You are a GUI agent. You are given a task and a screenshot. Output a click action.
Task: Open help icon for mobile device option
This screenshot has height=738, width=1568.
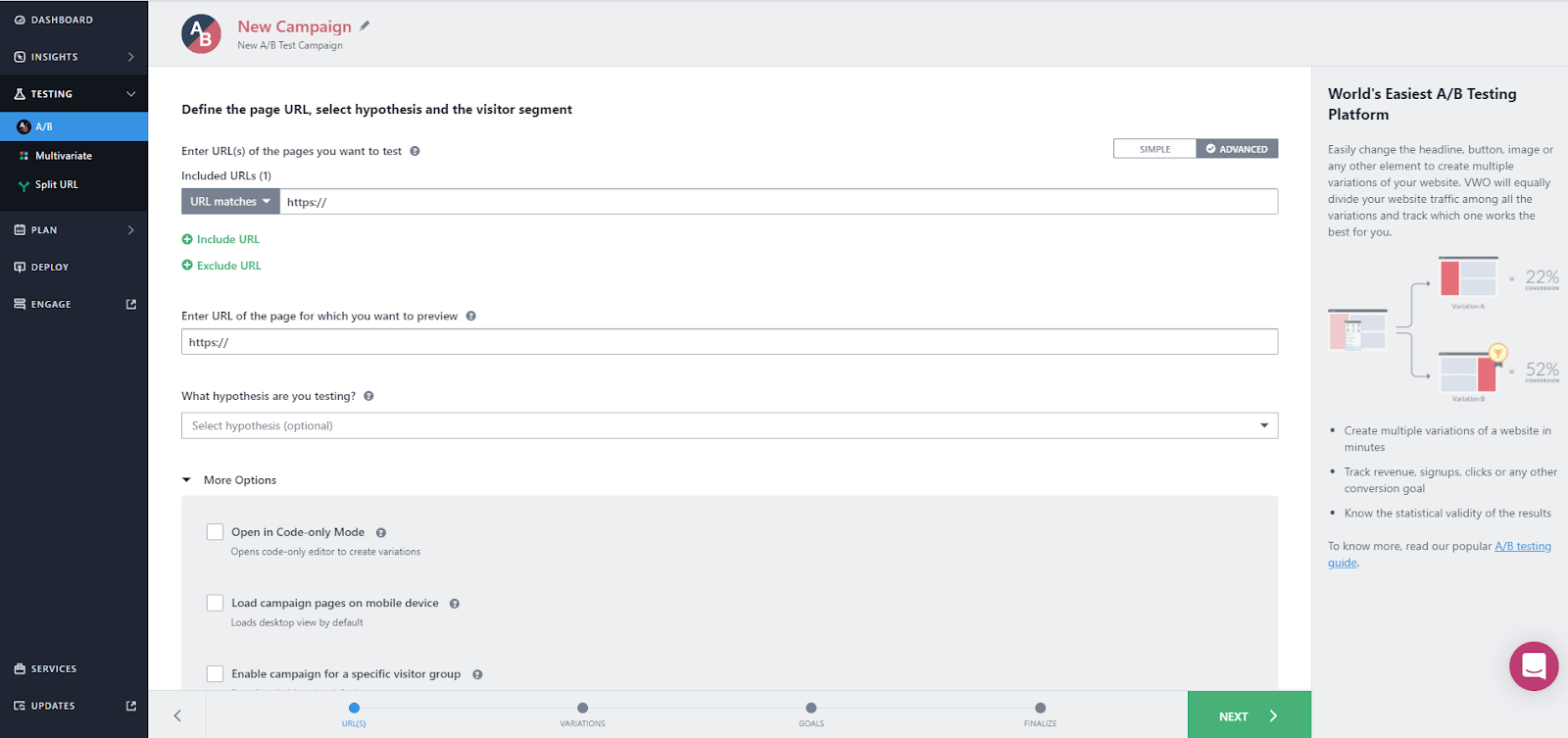455,604
